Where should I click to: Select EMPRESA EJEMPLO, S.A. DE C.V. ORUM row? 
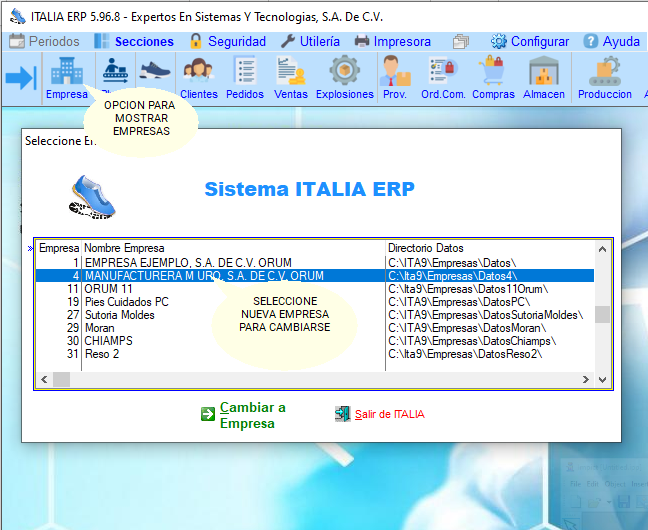(315, 263)
